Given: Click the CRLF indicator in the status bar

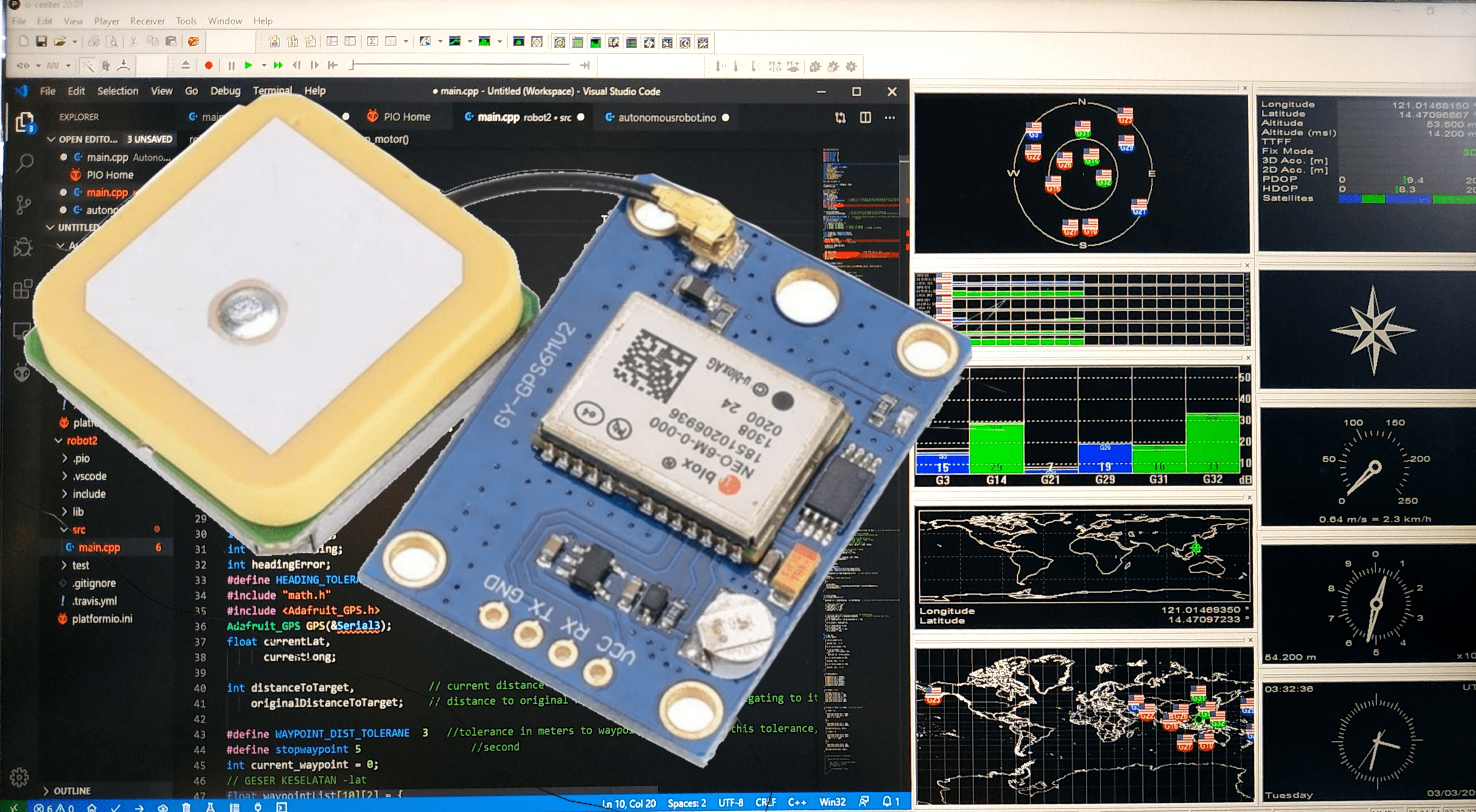Looking at the screenshot, I should point(767,803).
